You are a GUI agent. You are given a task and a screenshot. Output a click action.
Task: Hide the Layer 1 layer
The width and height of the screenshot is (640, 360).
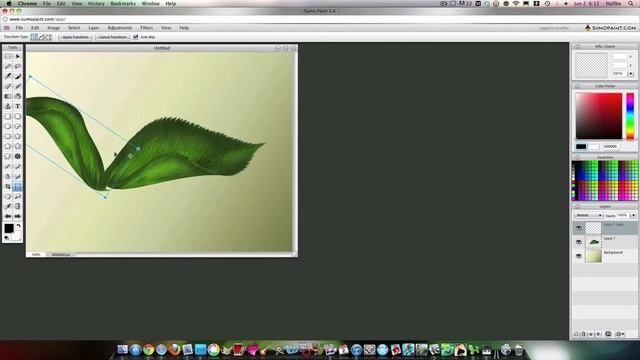[x=579, y=242]
